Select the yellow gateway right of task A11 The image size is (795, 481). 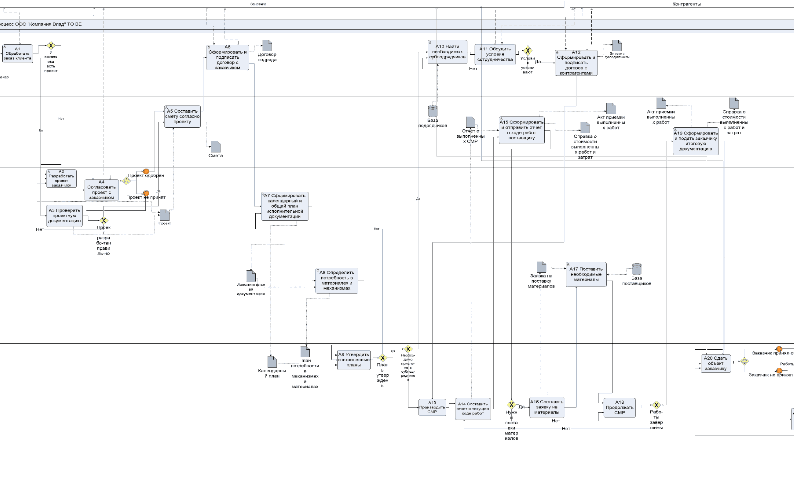[x=528, y=53]
